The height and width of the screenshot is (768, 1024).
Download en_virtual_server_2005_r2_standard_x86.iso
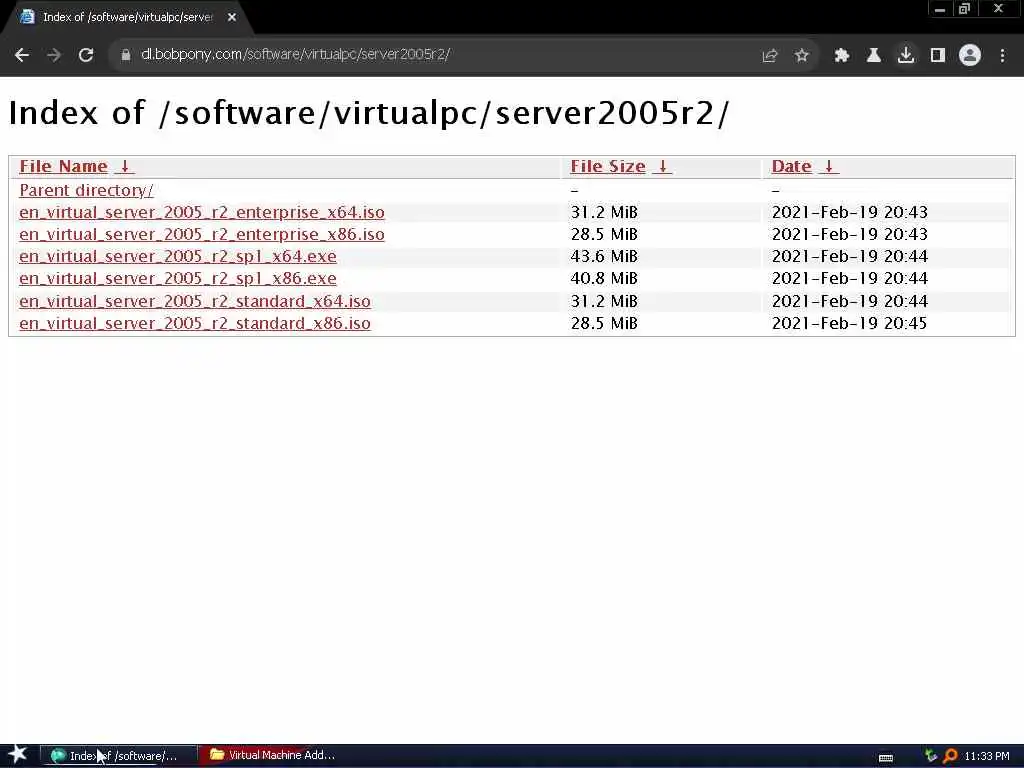point(195,323)
